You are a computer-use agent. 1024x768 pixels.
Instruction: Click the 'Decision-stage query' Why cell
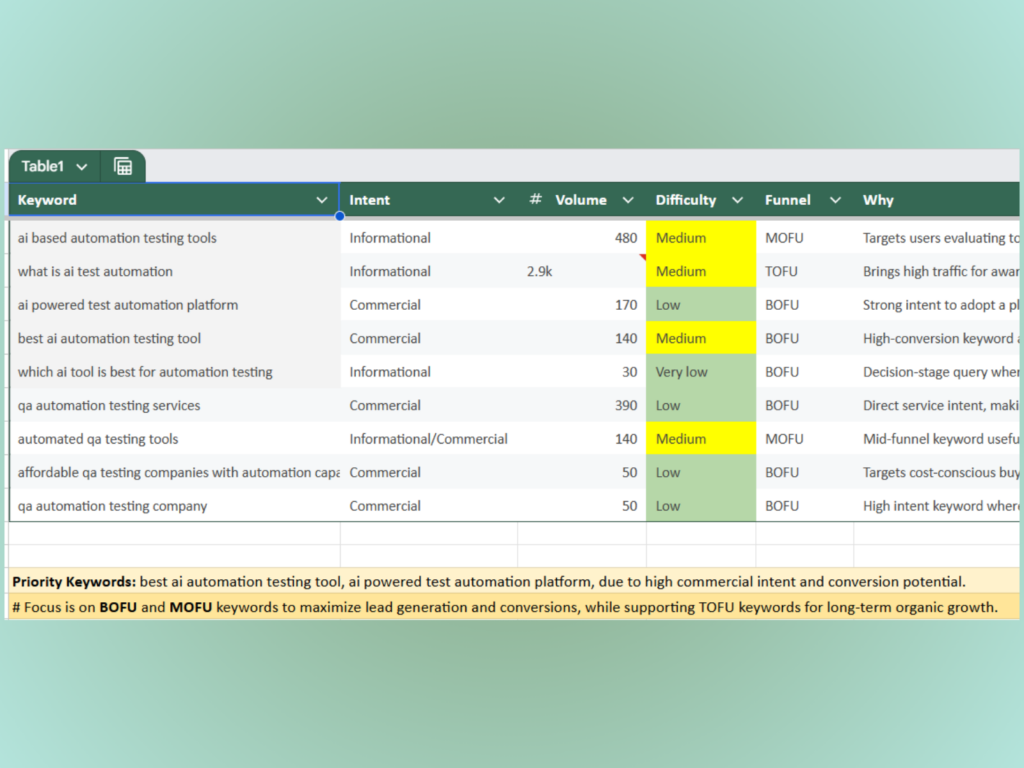936,372
